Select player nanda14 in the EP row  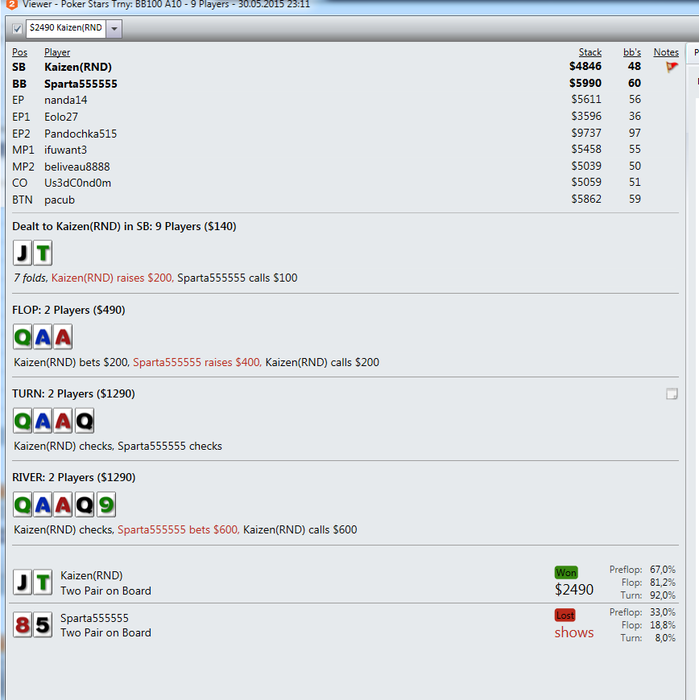pos(66,100)
